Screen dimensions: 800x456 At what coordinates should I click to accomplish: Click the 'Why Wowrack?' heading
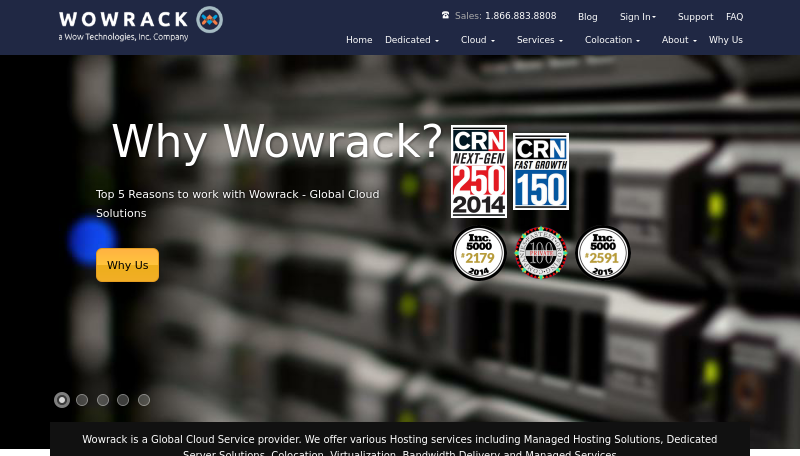pyautogui.click(x=277, y=141)
